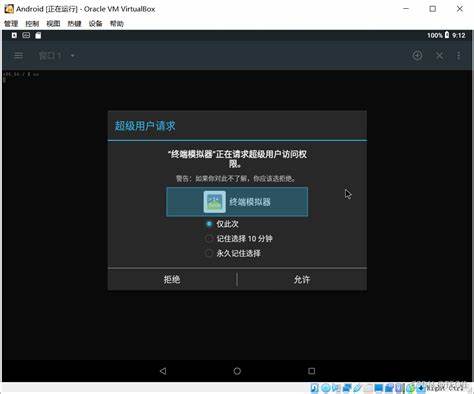Open the 设备 menu
474x394 pixels.
coord(95,24)
